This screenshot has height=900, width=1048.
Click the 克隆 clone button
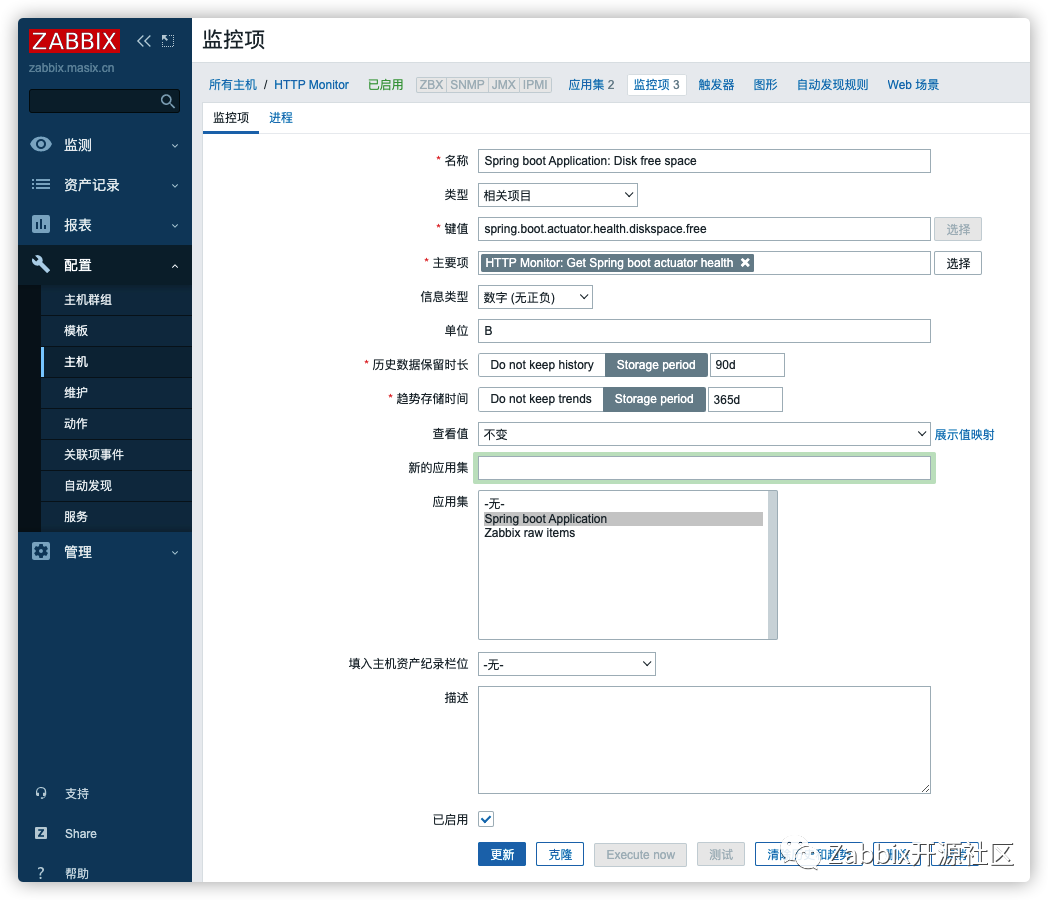tap(559, 854)
